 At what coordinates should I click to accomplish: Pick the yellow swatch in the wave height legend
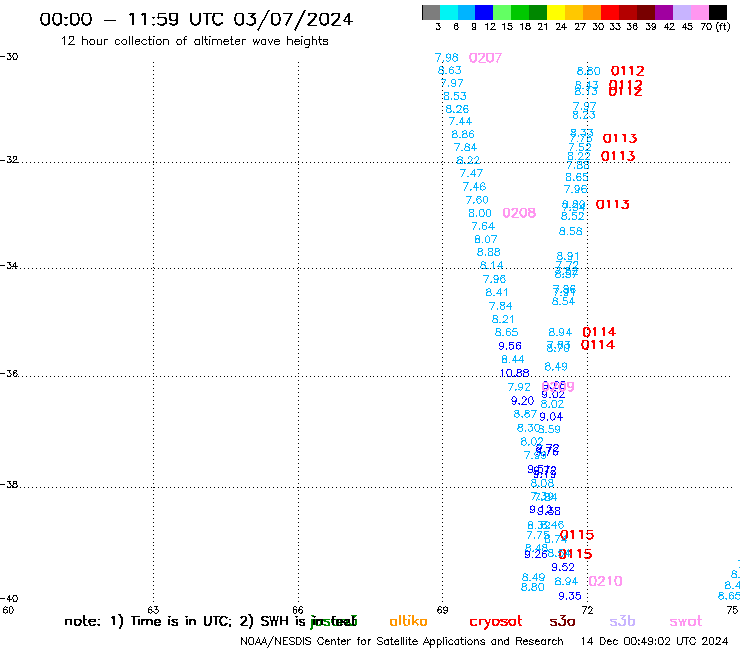coord(556,12)
